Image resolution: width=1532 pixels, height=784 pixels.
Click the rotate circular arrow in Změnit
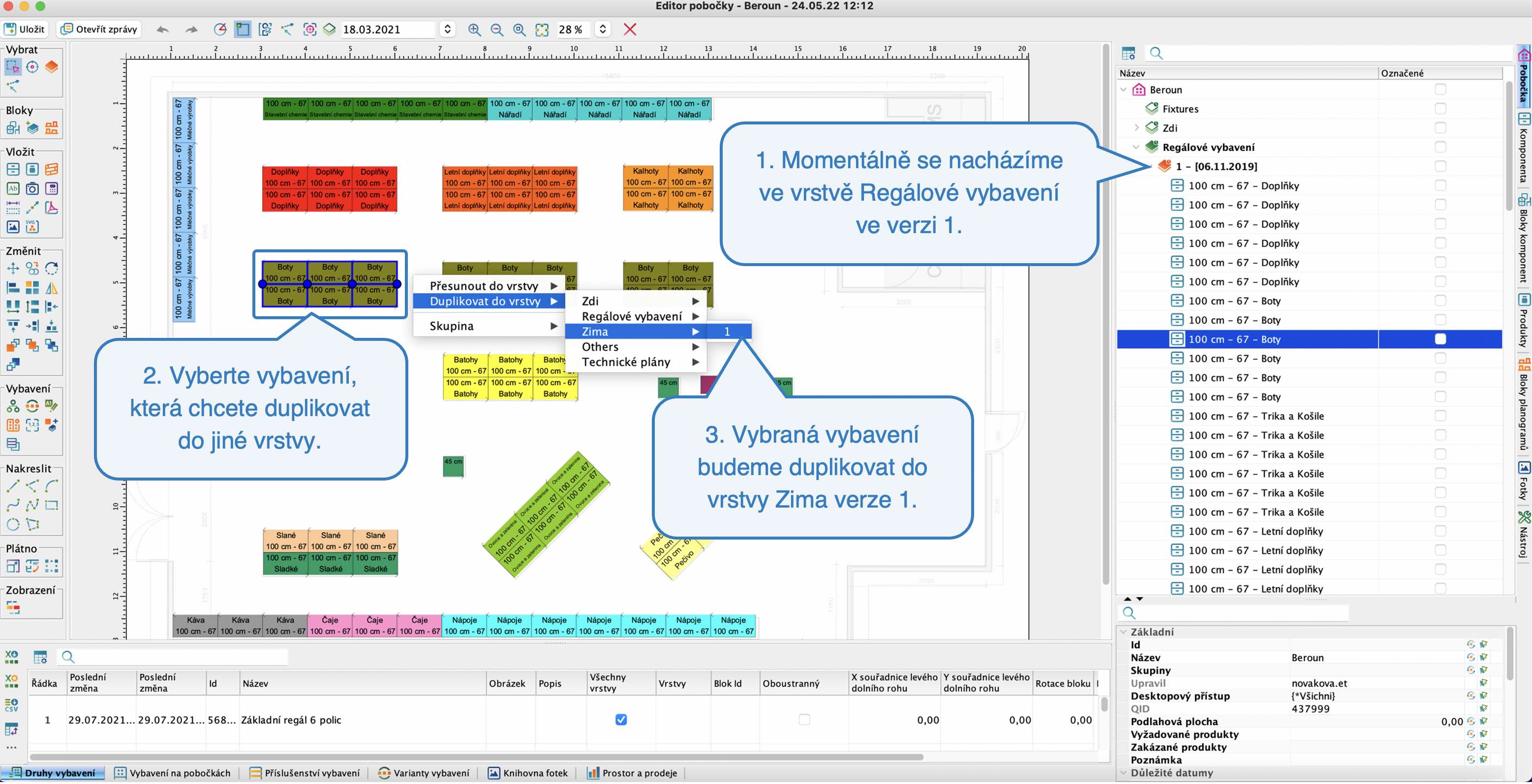pyautogui.click(x=52, y=269)
